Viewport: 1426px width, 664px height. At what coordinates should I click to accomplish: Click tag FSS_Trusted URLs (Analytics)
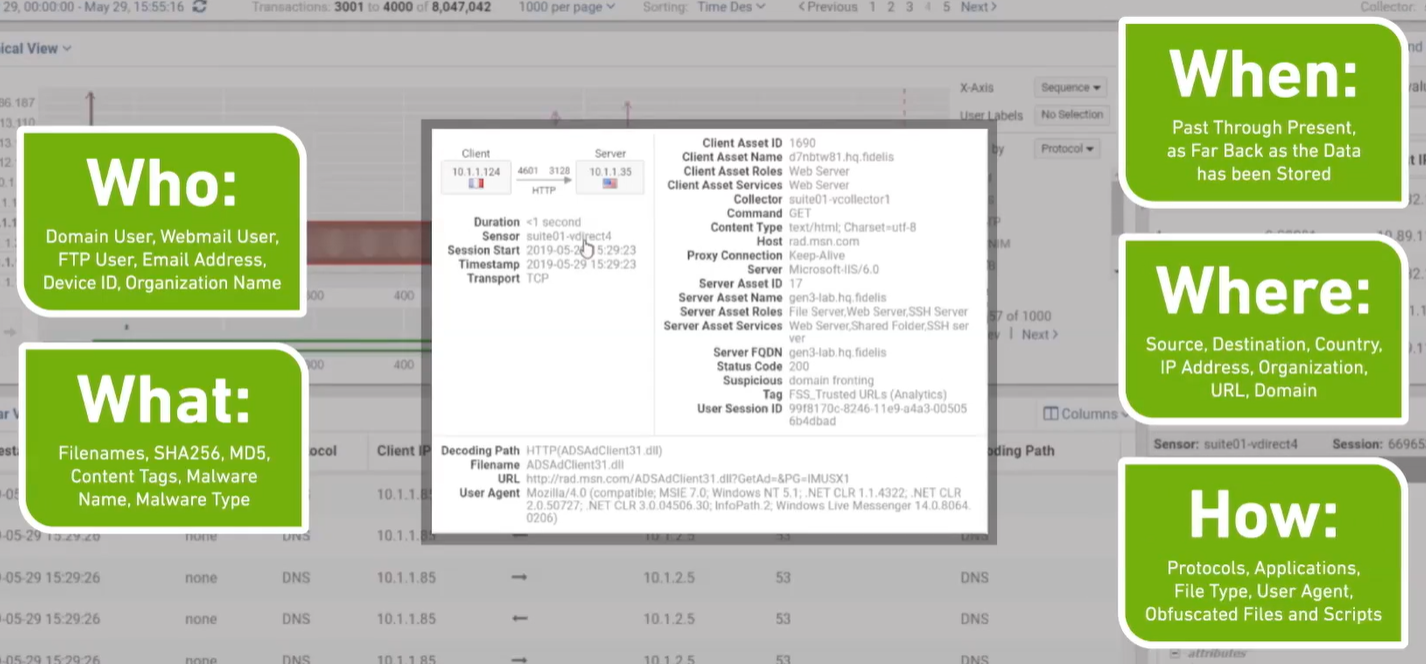867,395
